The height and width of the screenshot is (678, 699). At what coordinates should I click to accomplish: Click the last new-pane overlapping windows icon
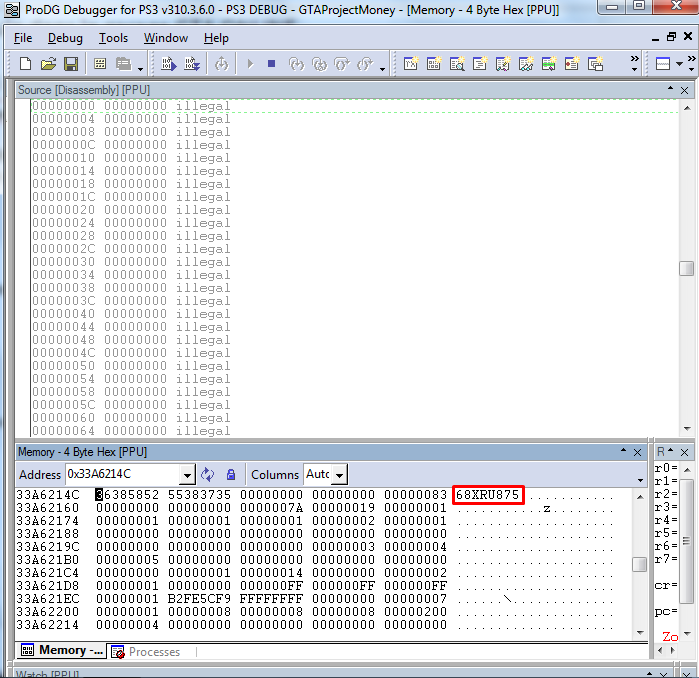(x=596, y=64)
